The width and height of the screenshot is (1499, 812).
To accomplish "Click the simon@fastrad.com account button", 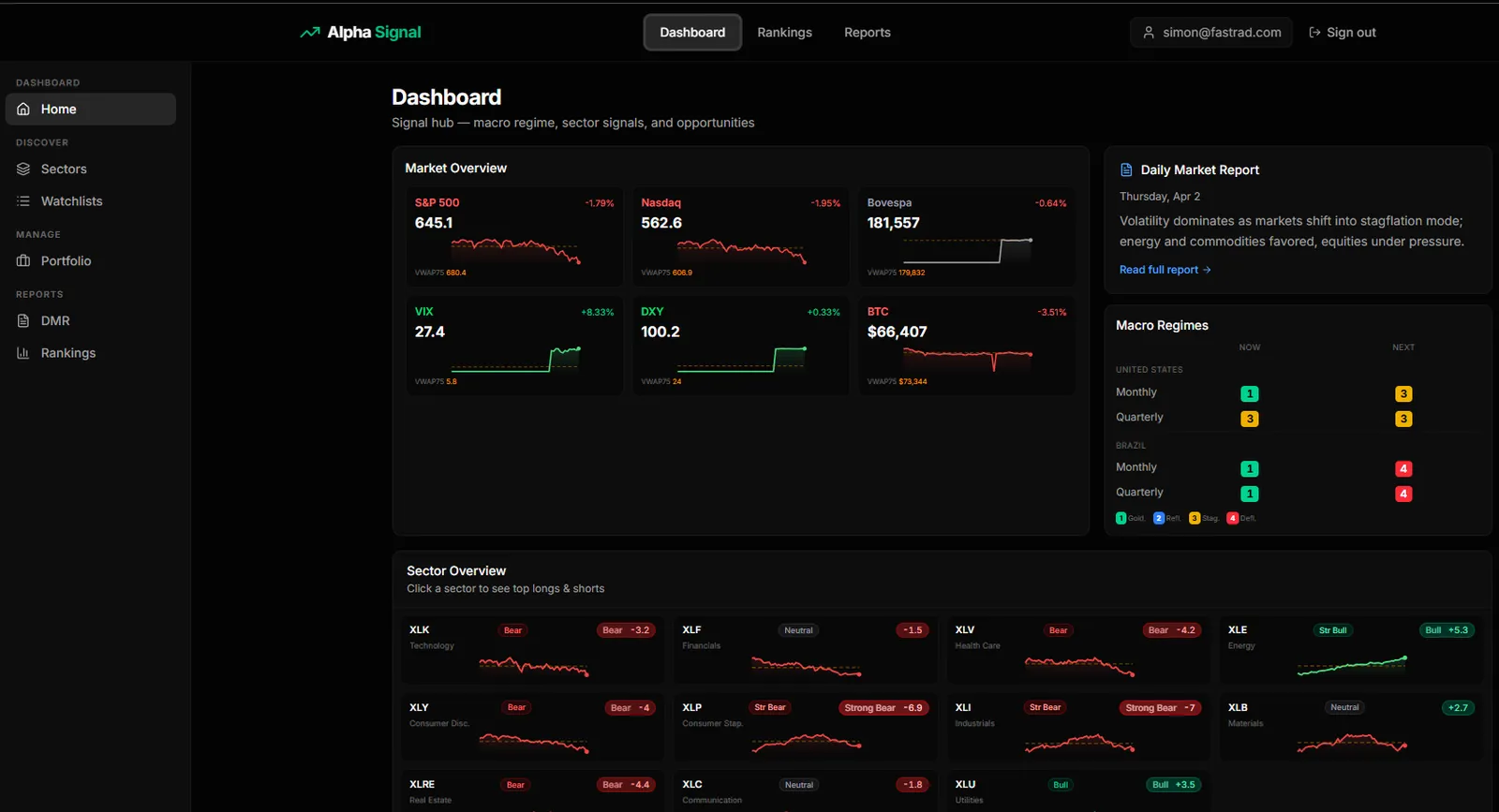I will pos(1211,32).
